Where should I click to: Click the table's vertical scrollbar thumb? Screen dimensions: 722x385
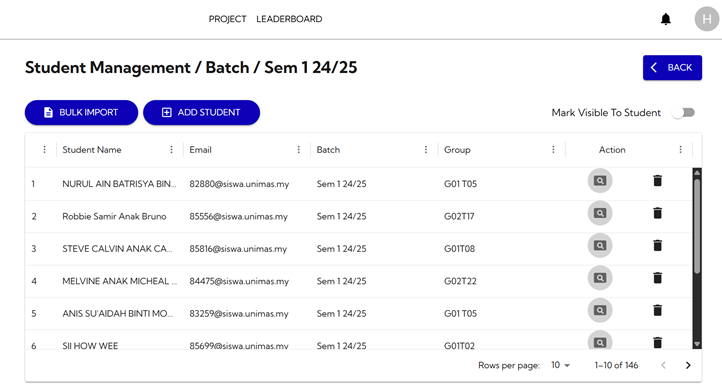click(697, 226)
